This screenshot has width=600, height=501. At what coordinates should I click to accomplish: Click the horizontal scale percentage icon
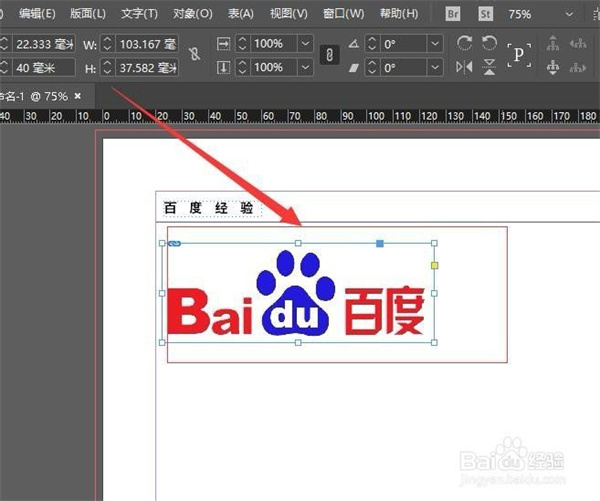223,44
